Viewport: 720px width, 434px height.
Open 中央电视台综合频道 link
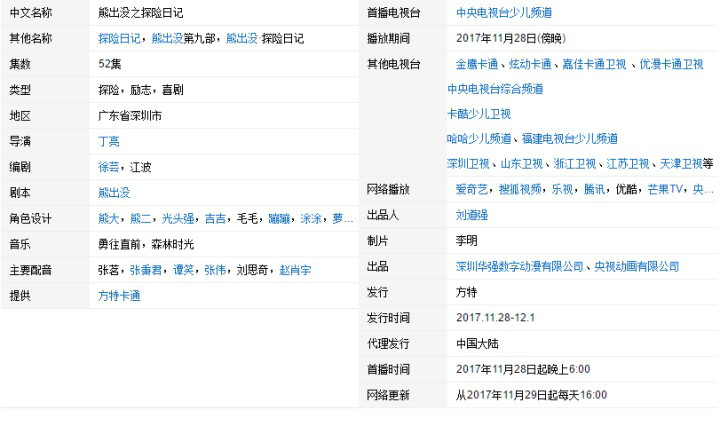[495, 89]
